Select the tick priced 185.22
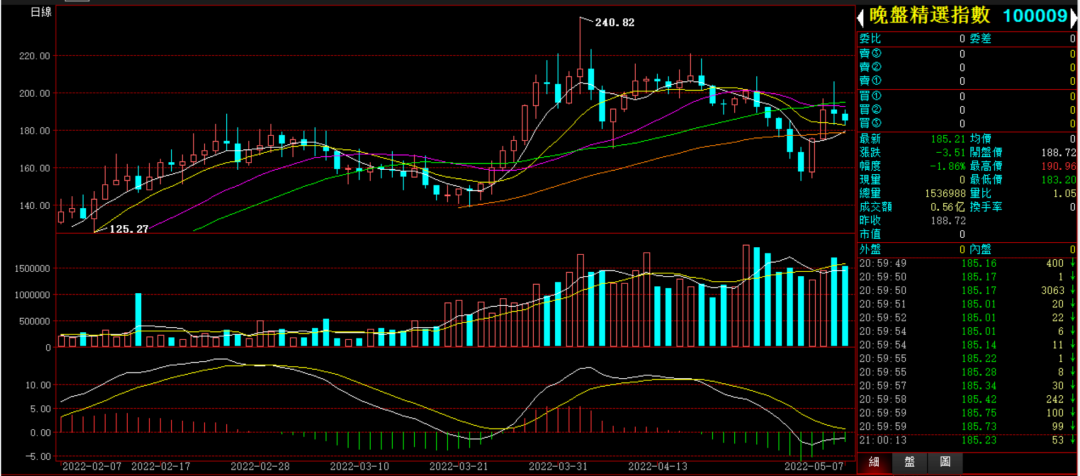This screenshot has height=476, width=1080. pyautogui.click(x=967, y=358)
